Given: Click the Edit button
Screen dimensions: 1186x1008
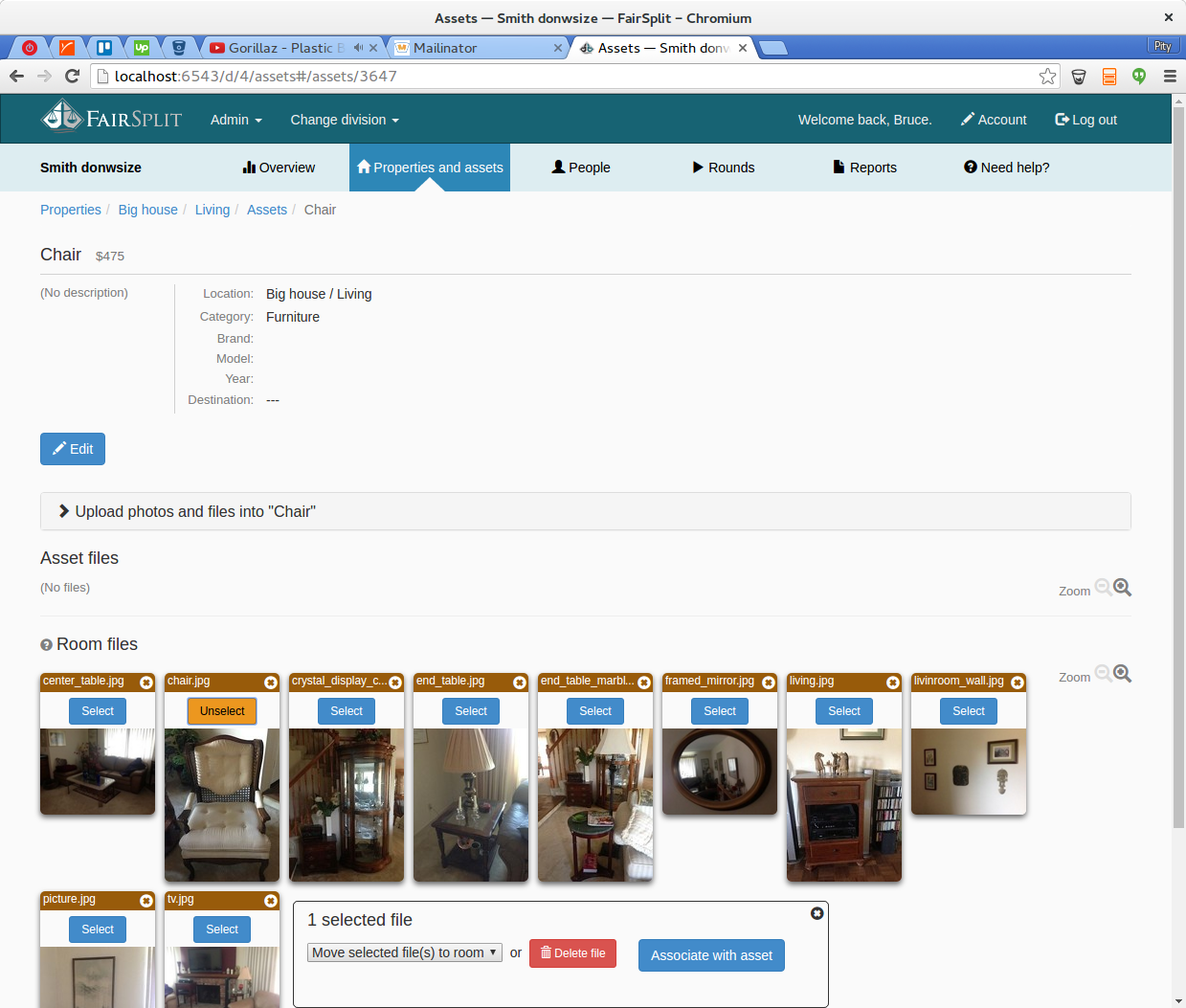Looking at the screenshot, I should pos(73,449).
